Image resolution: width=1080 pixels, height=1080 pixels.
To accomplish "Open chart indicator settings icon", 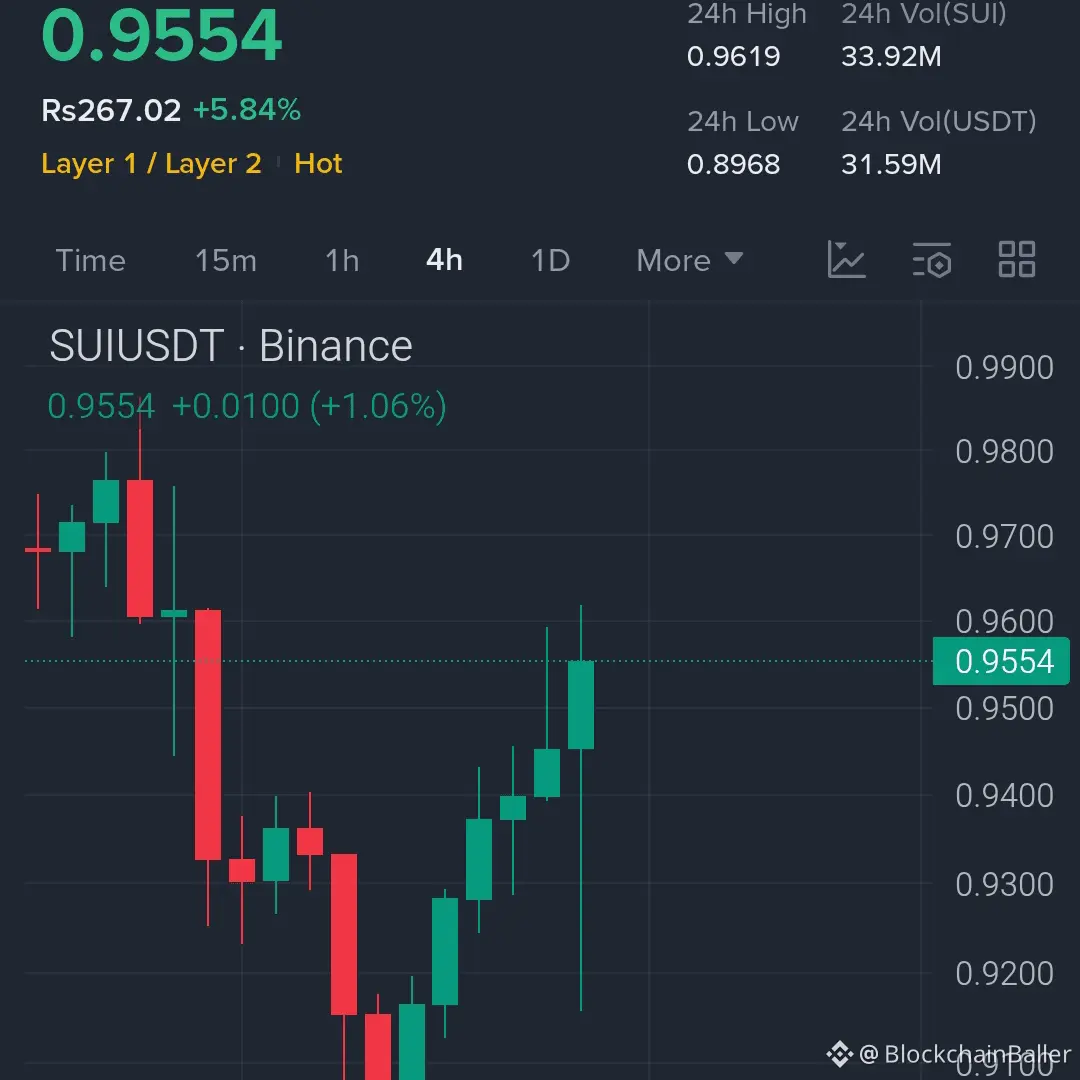I will 931,260.
